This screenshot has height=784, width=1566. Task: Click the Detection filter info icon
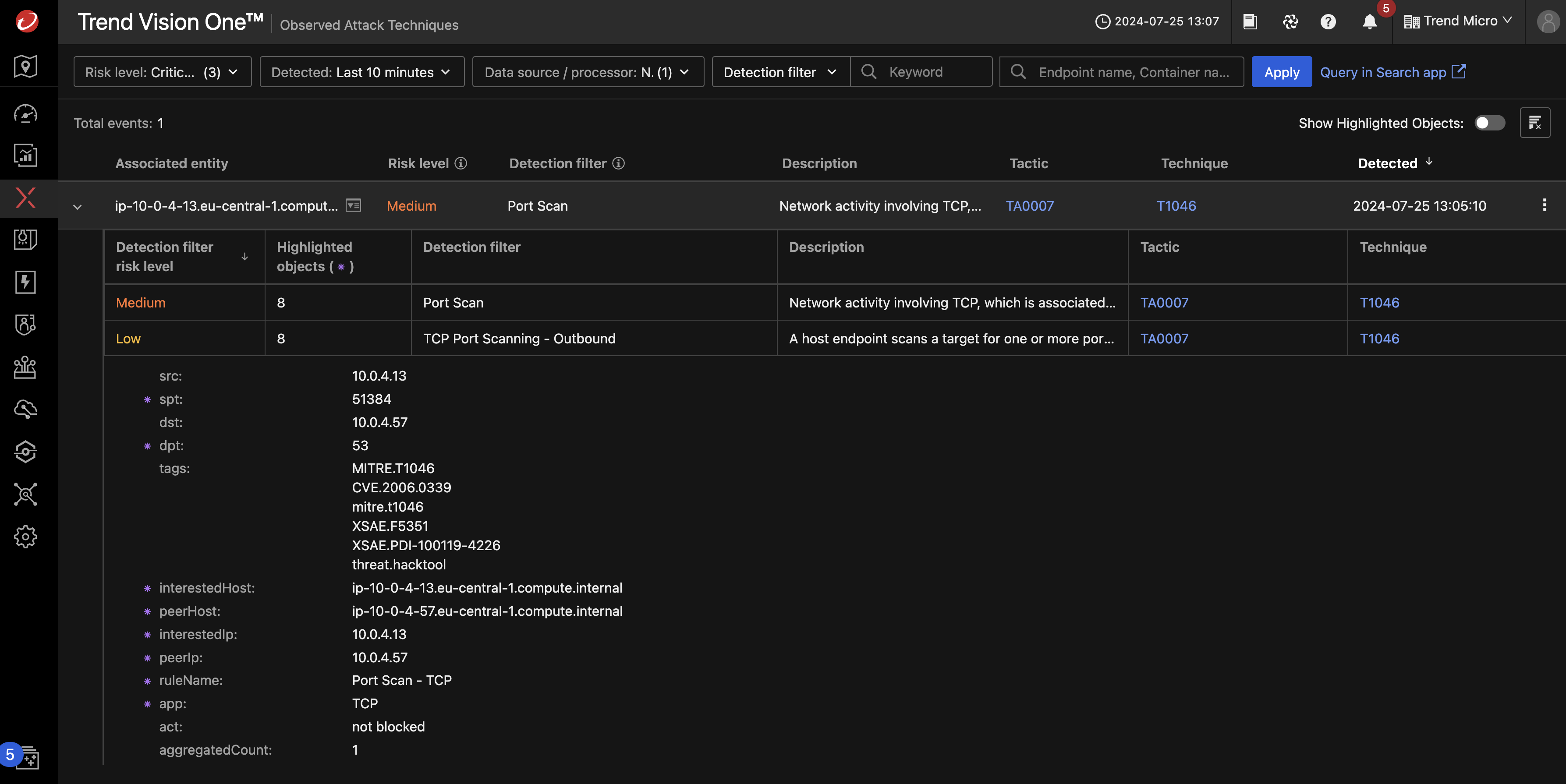(x=618, y=163)
